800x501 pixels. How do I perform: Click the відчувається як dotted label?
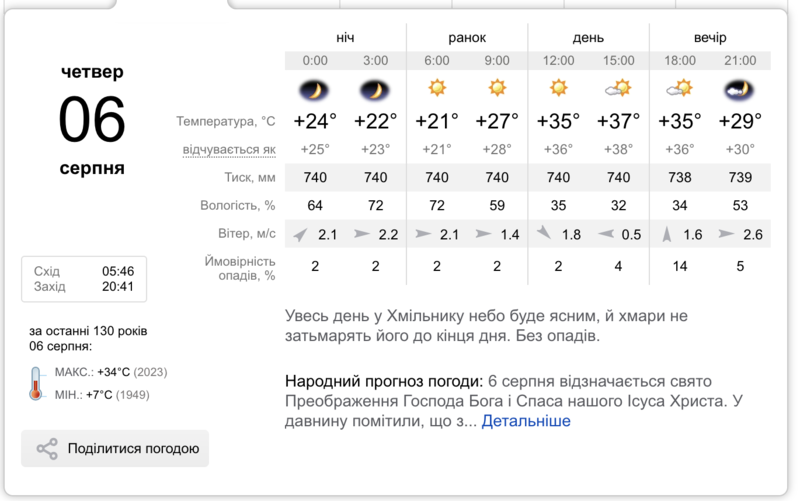point(229,150)
